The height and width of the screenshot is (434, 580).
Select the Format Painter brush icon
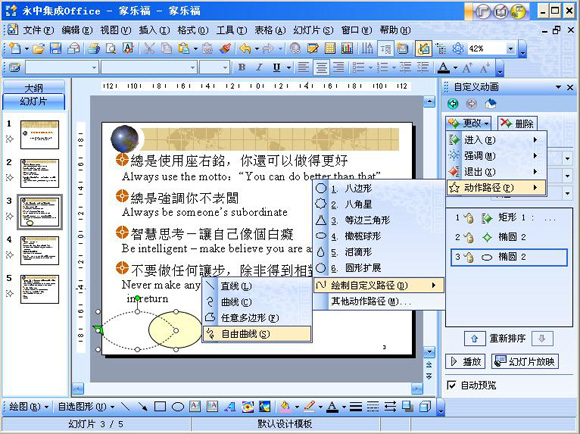point(225,48)
